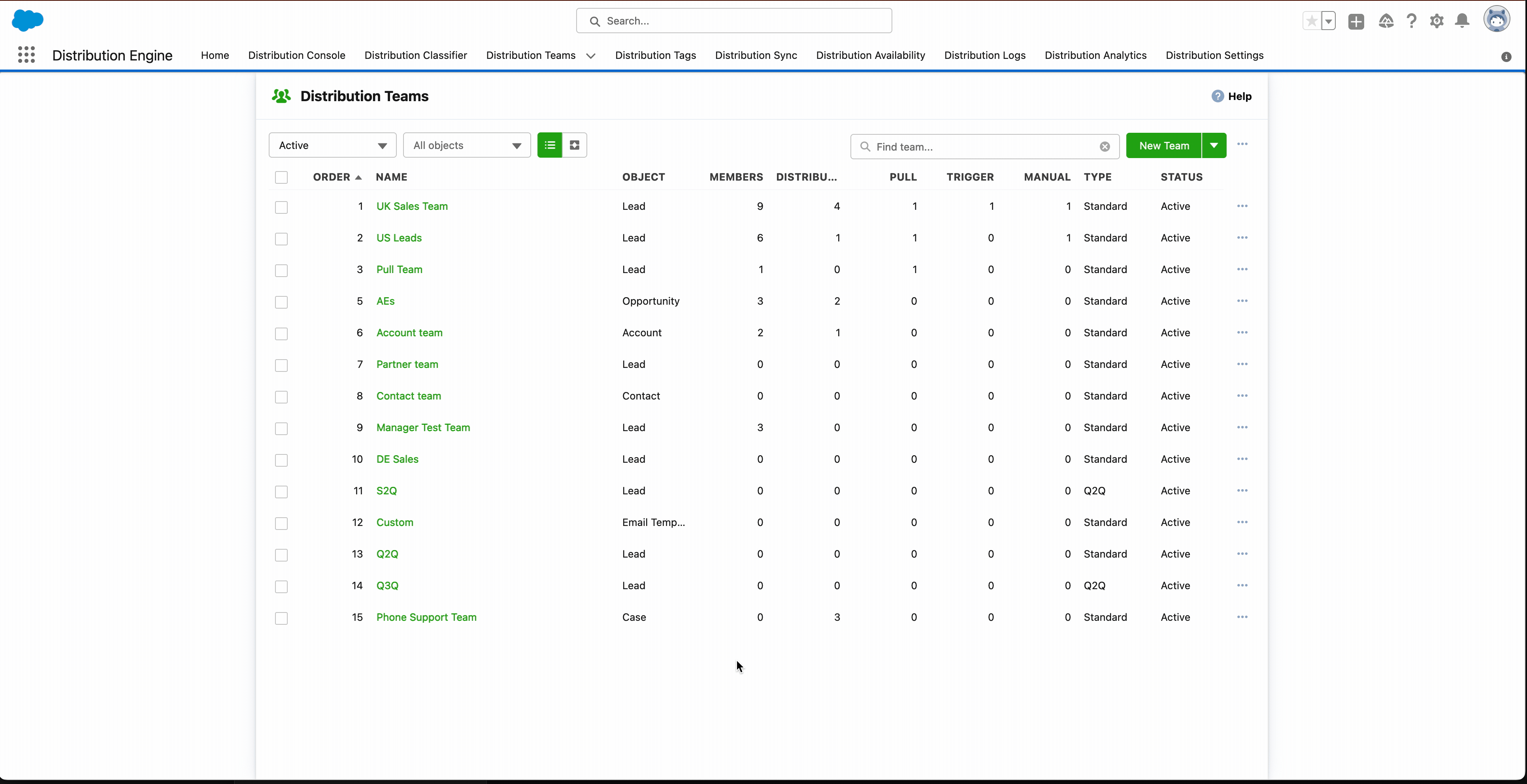Check the Account team row checkbox
This screenshot has width=1527, height=784.
[x=281, y=334]
